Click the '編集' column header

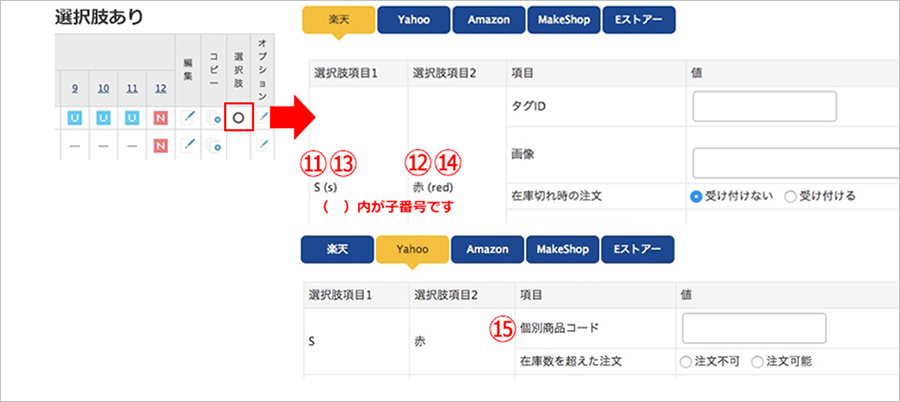click(x=187, y=67)
